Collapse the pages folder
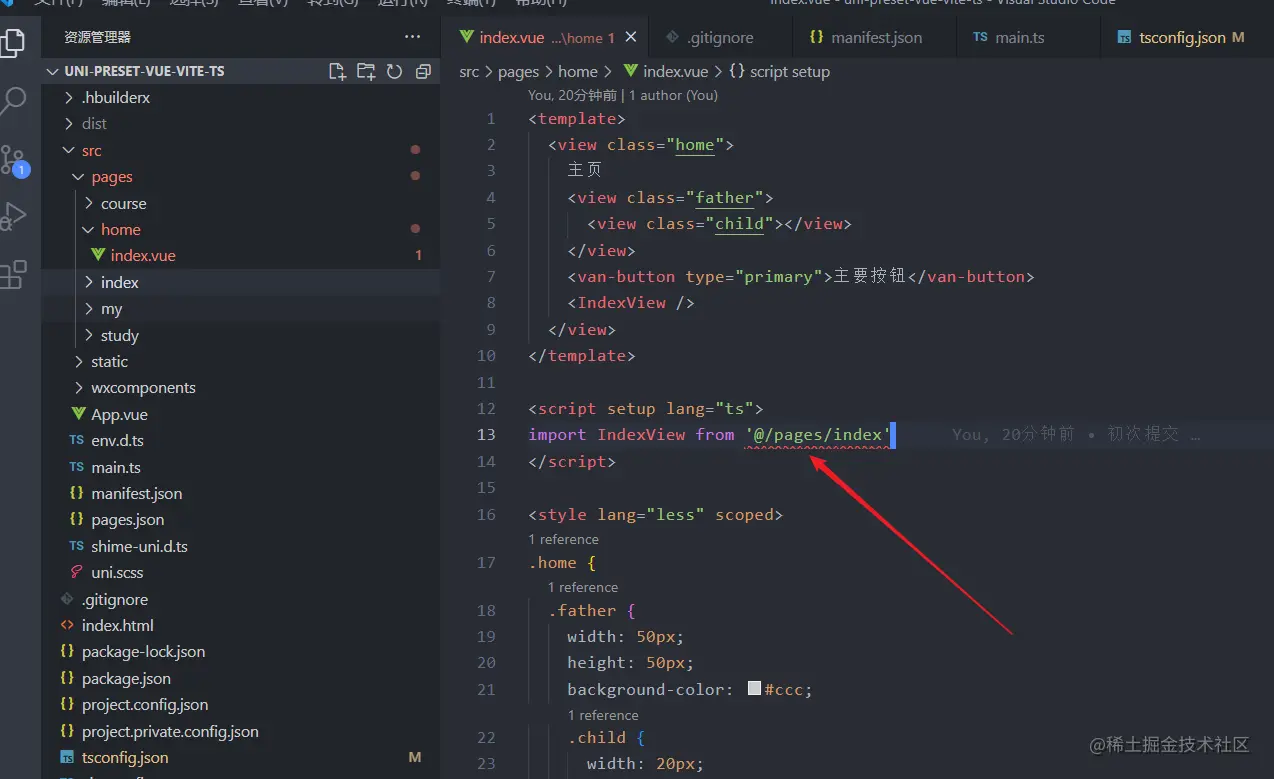 [x=240, y=177]
